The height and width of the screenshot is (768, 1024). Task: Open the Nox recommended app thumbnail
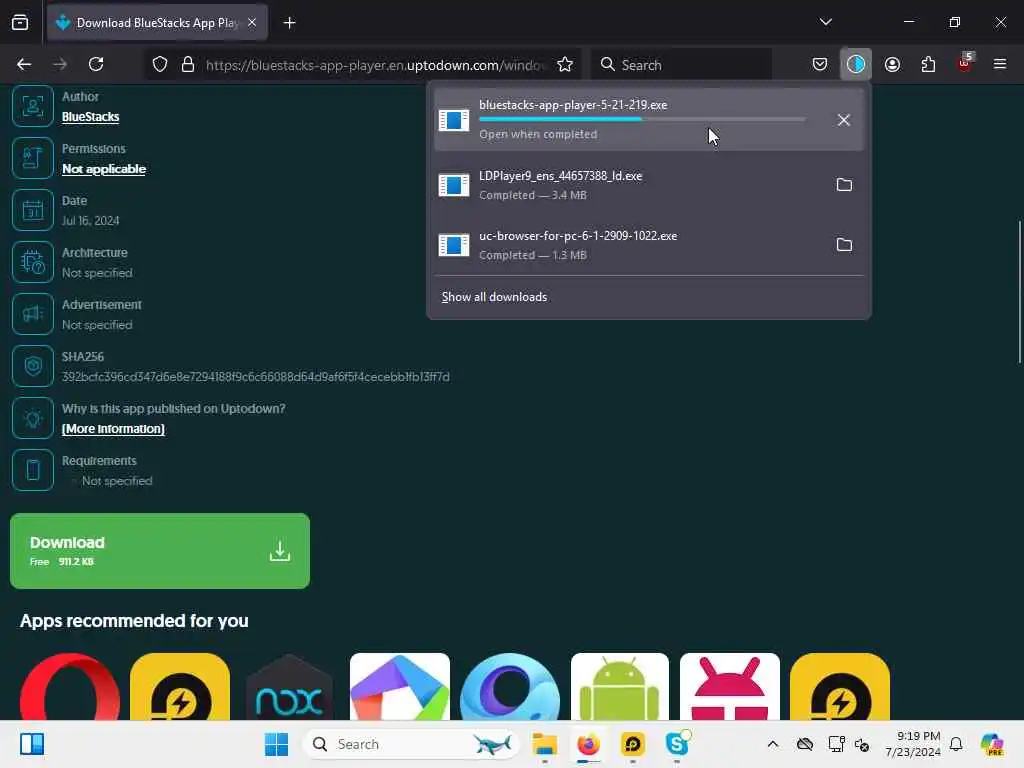[x=289, y=686]
